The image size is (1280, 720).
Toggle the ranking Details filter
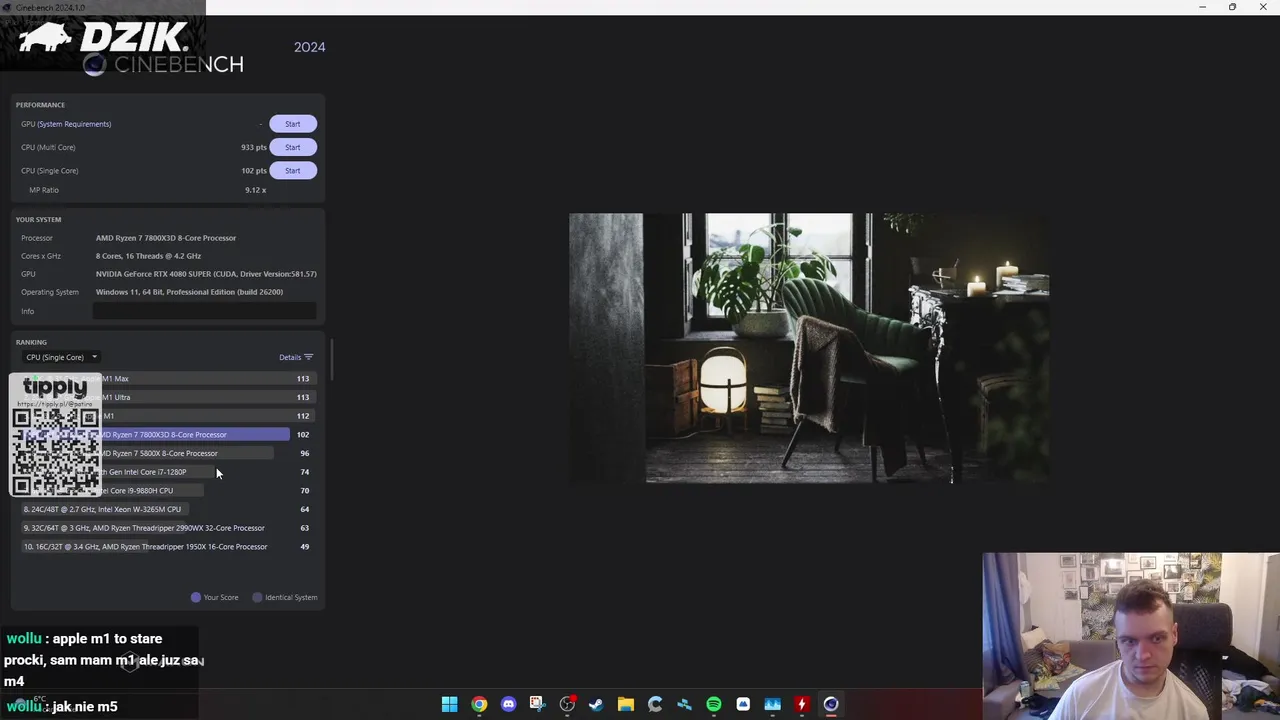tap(296, 357)
